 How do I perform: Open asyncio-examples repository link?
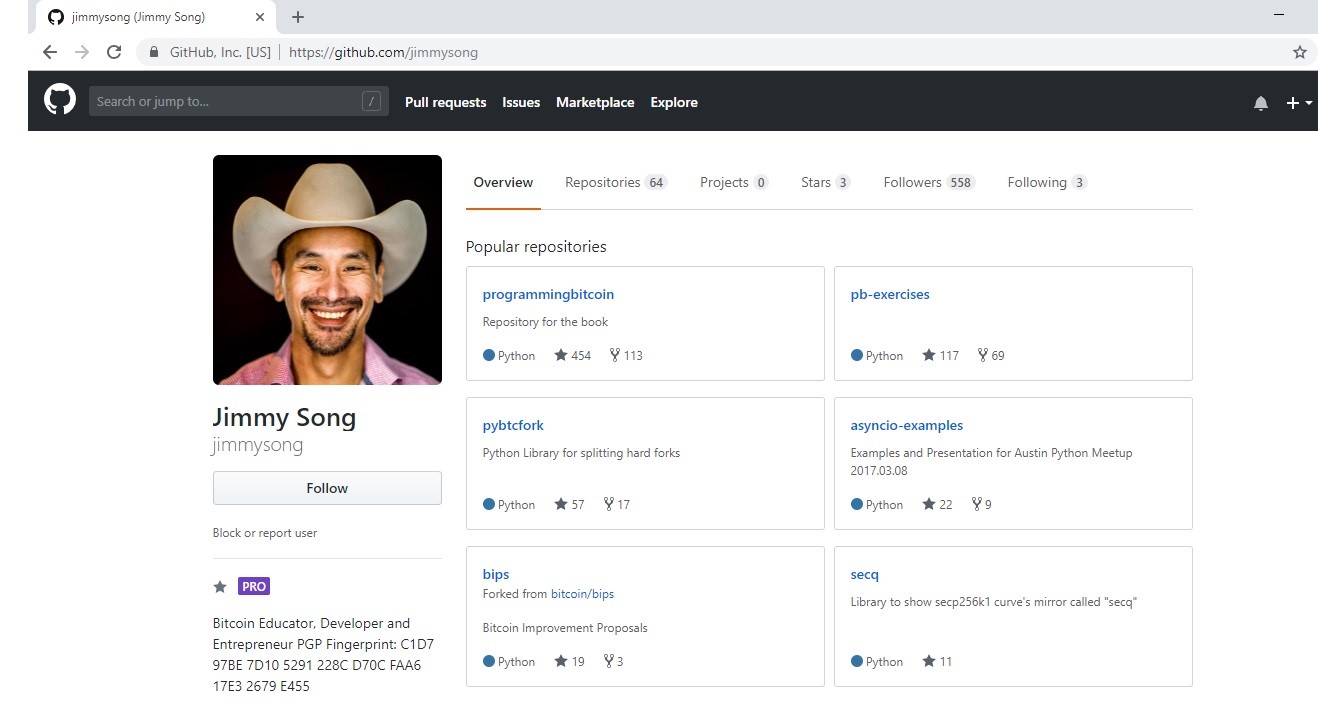click(907, 425)
